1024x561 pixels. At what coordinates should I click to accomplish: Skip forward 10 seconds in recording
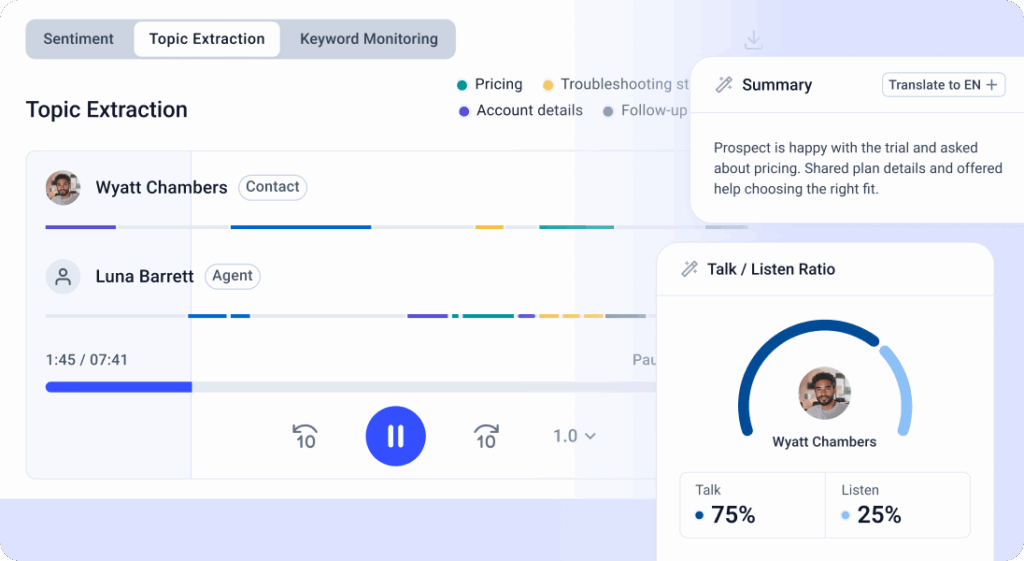pos(486,436)
